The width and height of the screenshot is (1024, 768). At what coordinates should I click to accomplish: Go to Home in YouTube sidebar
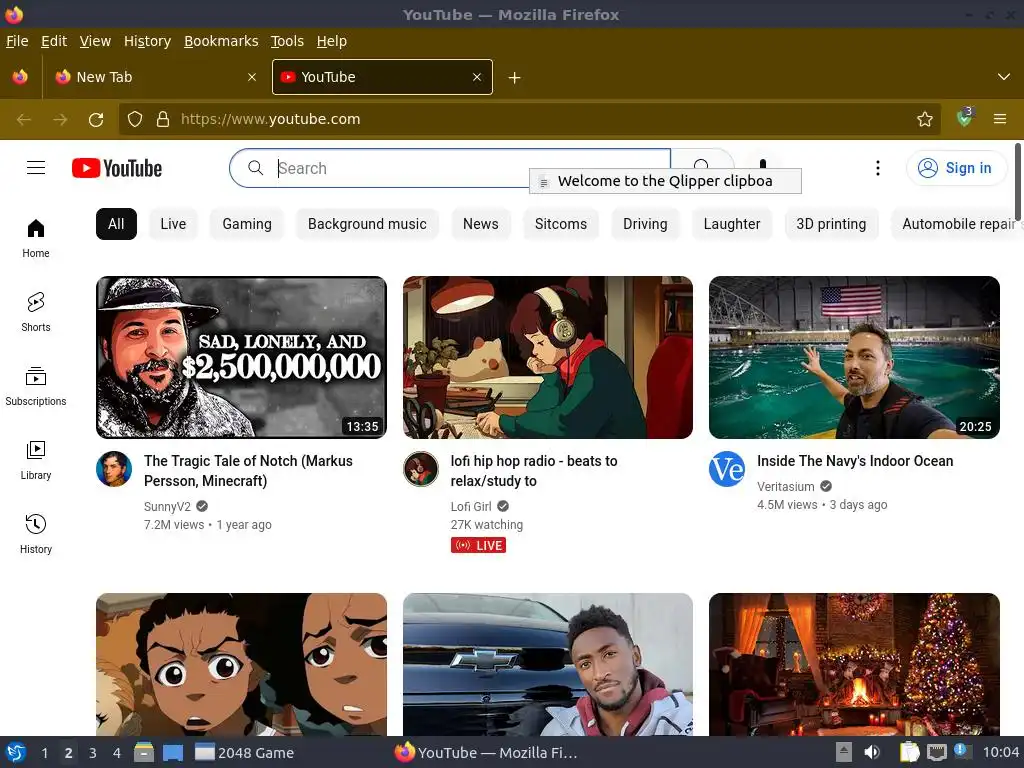pos(36,238)
